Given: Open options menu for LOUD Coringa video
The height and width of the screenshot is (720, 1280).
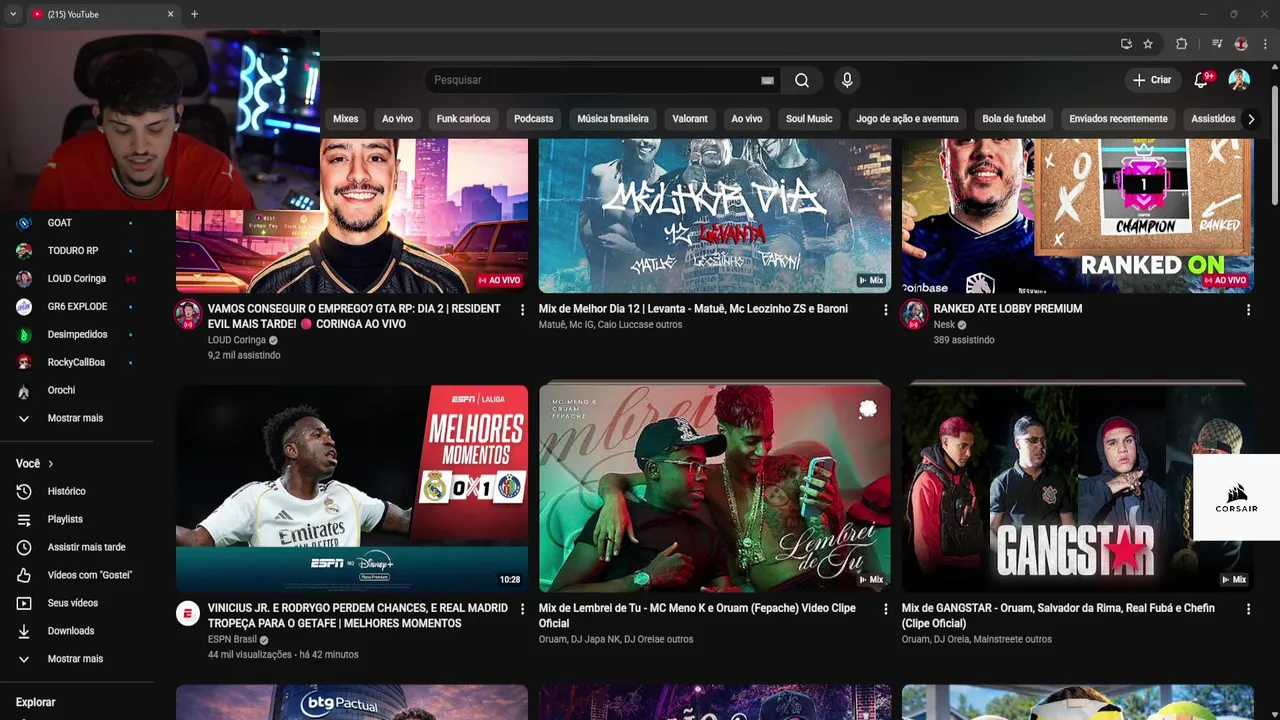Looking at the screenshot, I should [522, 310].
